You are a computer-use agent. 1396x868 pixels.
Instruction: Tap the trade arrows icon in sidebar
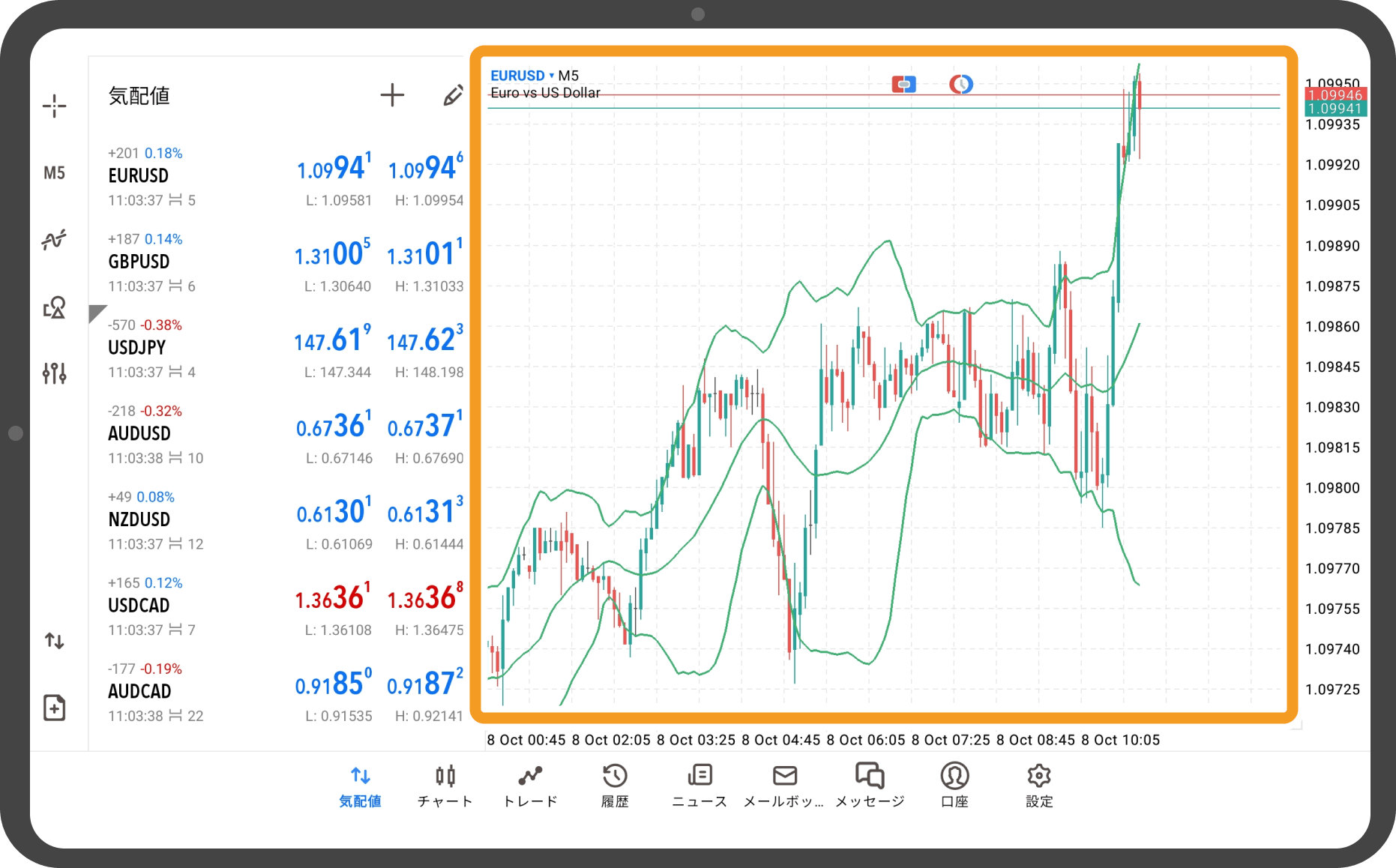click(54, 641)
